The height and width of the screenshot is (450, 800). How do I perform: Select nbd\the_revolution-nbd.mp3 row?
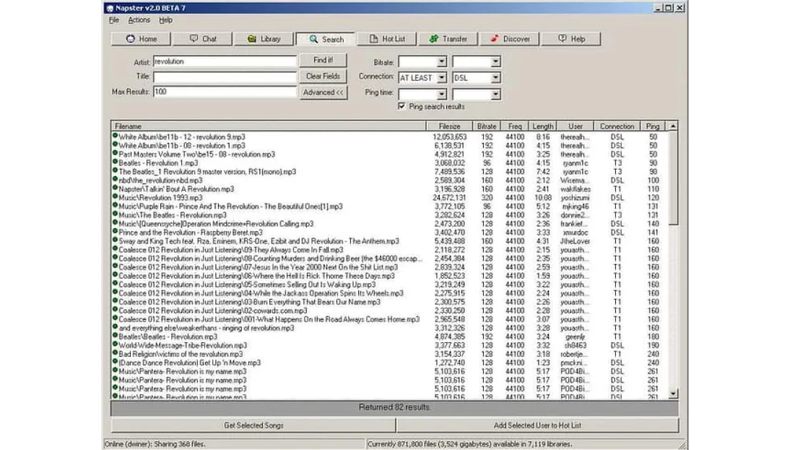pos(390,180)
